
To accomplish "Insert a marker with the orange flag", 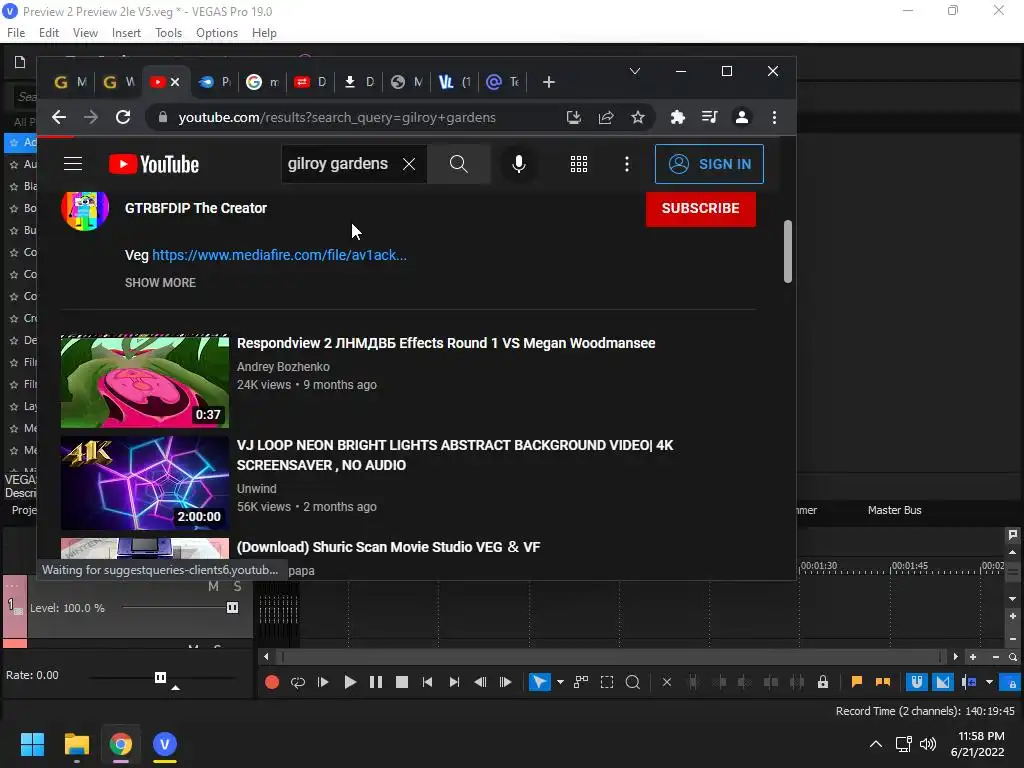I will coord(857,682).
